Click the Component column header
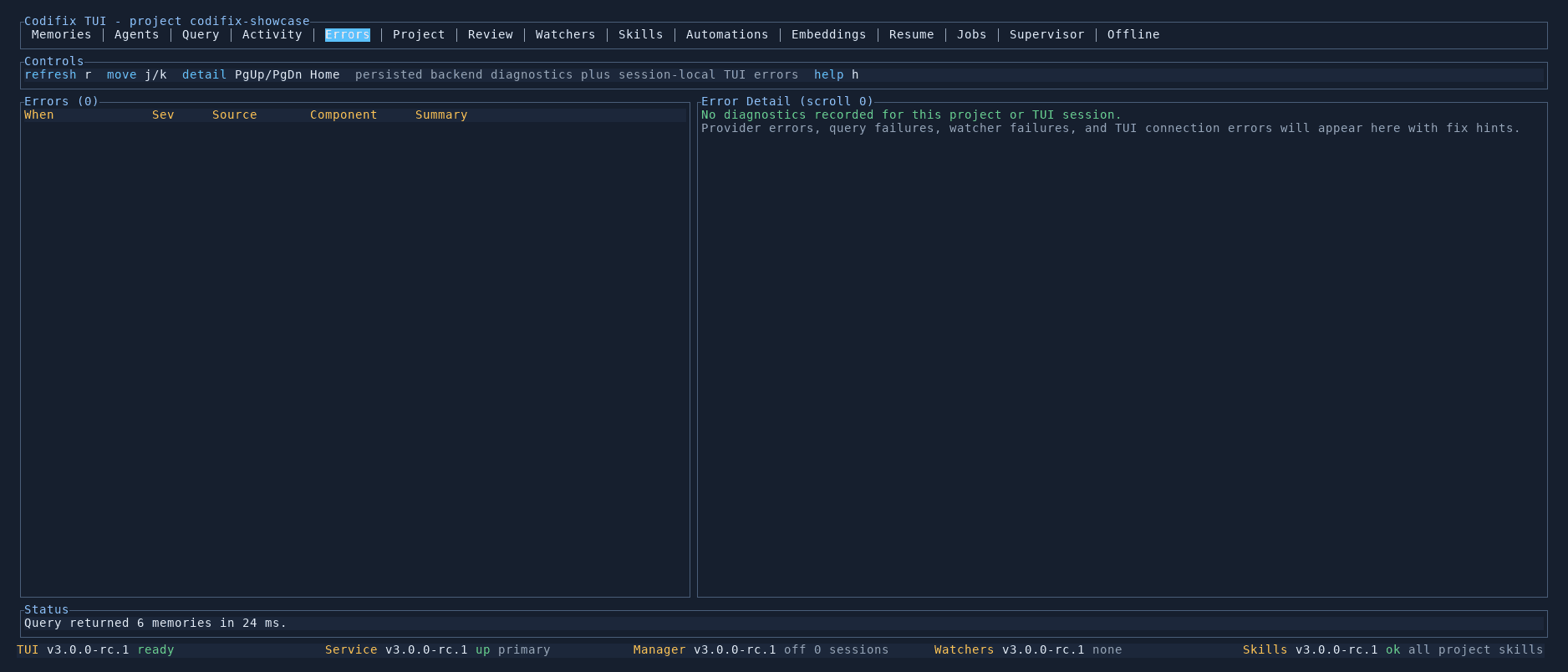 point(344,115)
